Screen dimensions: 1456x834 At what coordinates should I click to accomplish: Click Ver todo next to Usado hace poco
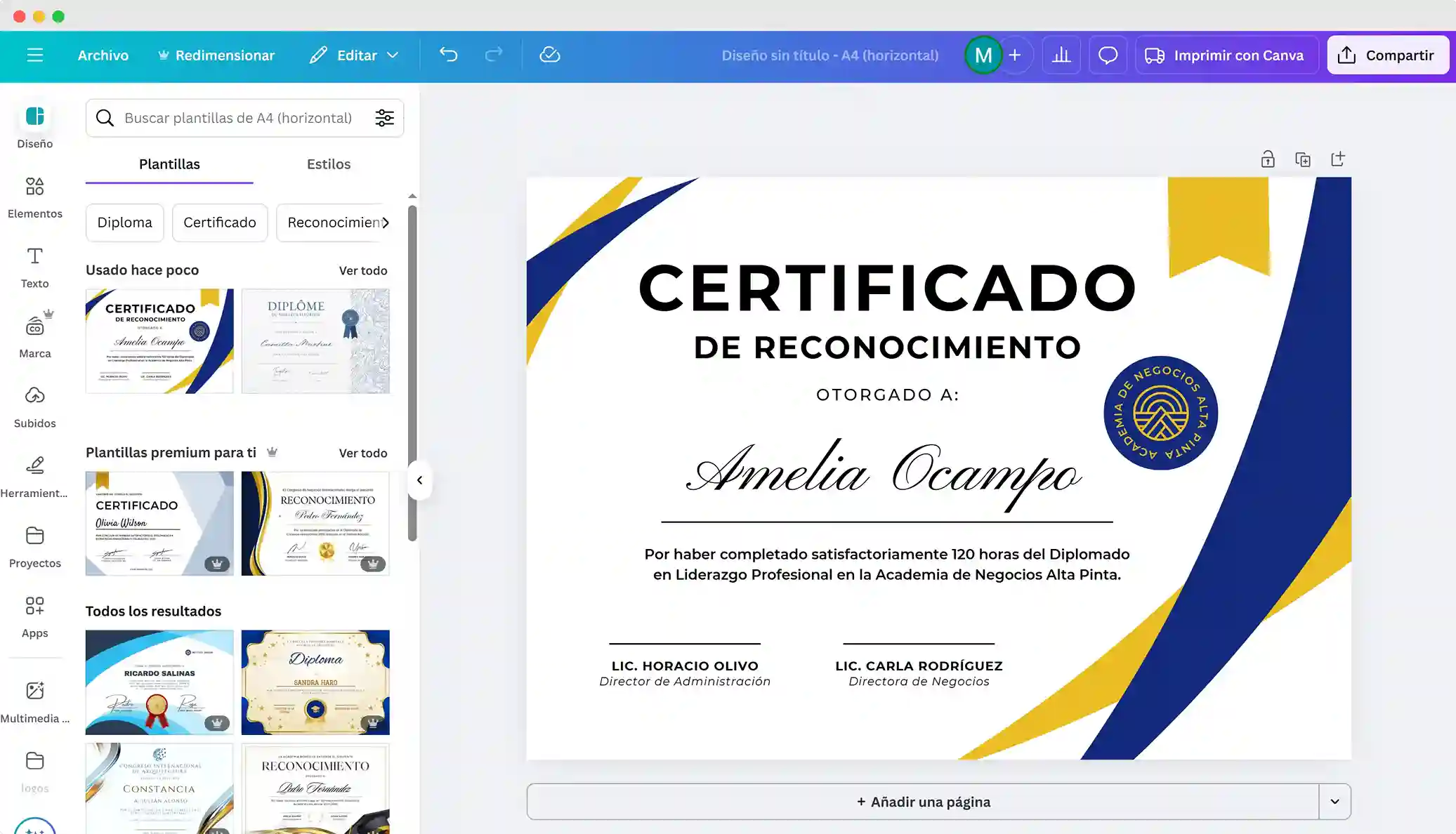tap(362, 270)
